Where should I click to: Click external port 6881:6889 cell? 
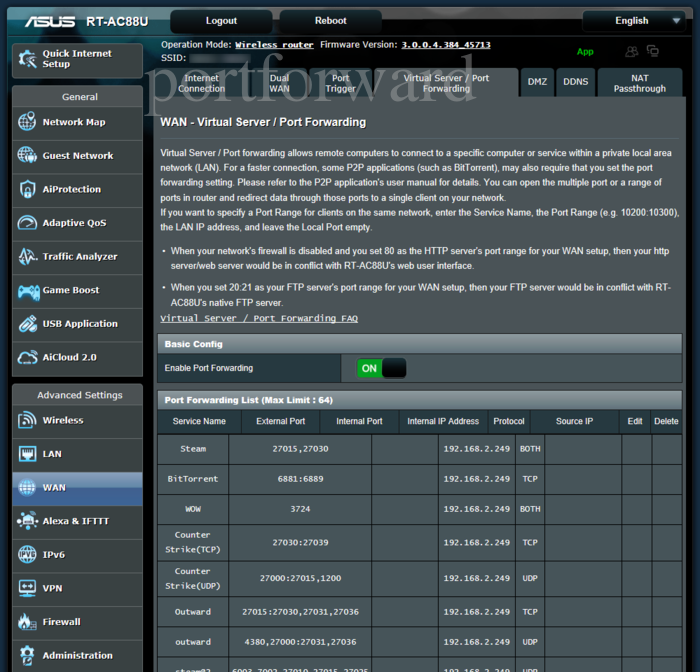(x=300, y=479)
